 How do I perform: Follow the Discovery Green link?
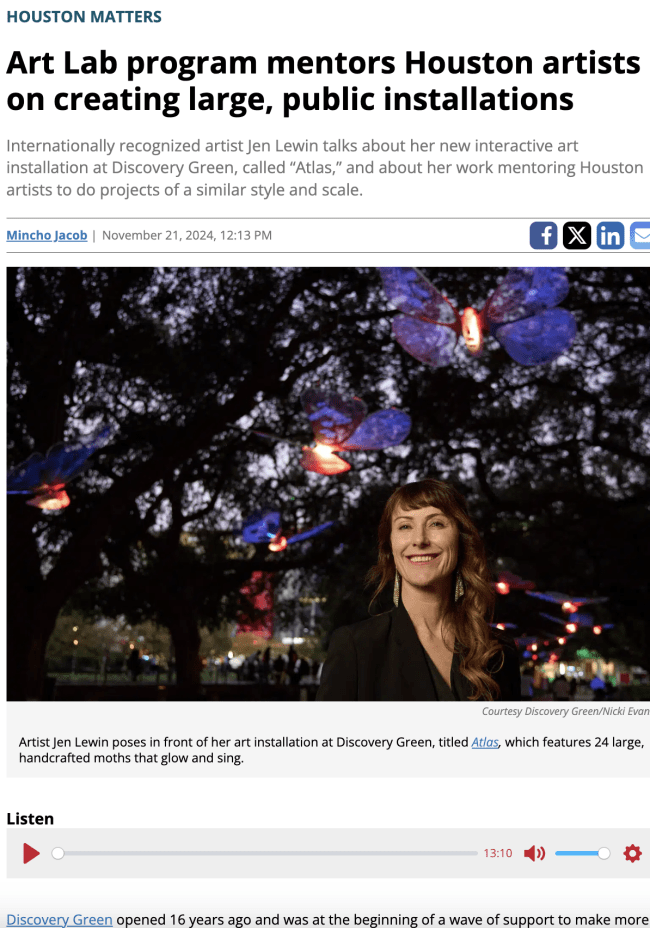[x=59, y=919]
